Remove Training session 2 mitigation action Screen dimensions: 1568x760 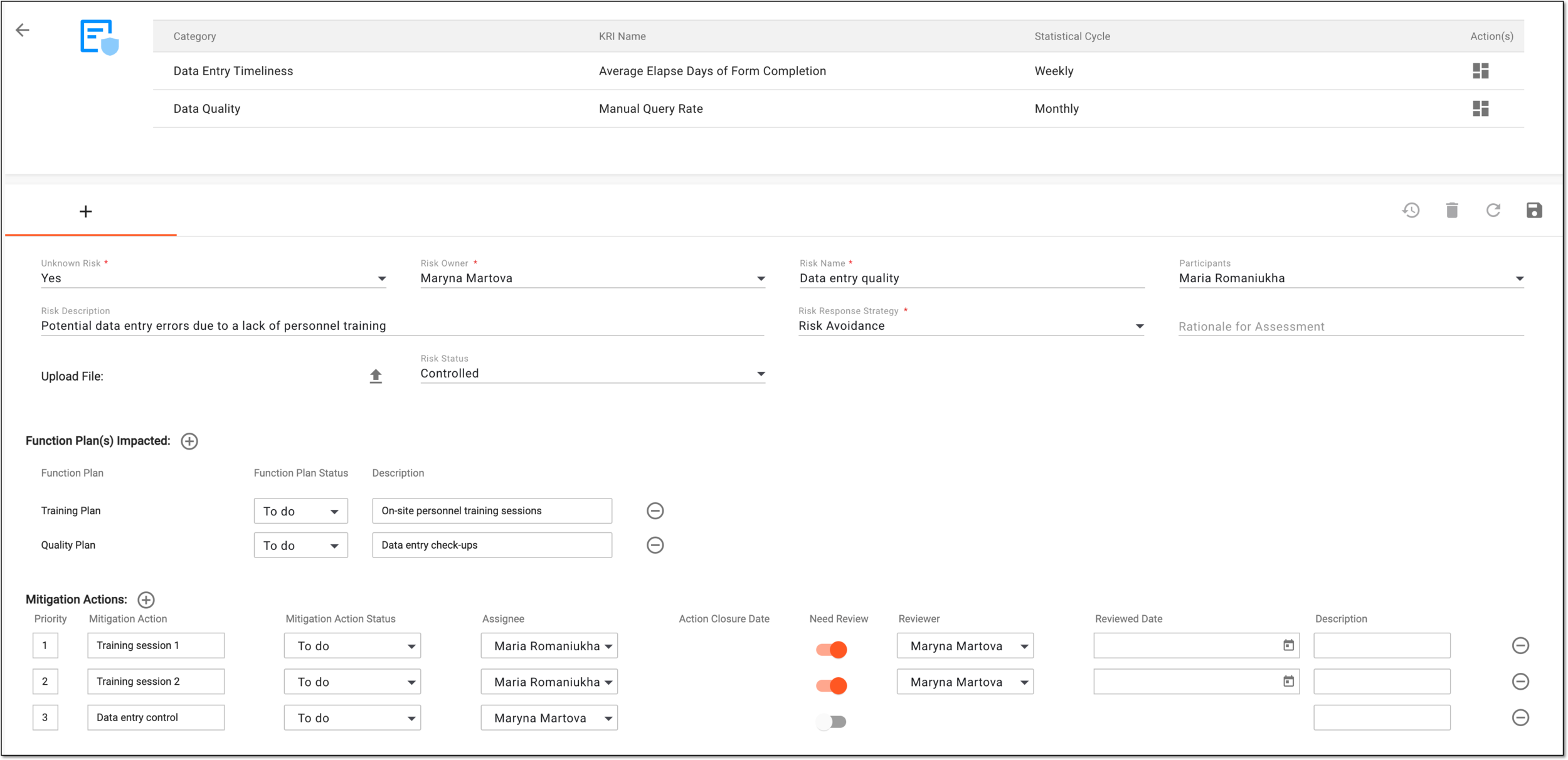click(1520, 682)
